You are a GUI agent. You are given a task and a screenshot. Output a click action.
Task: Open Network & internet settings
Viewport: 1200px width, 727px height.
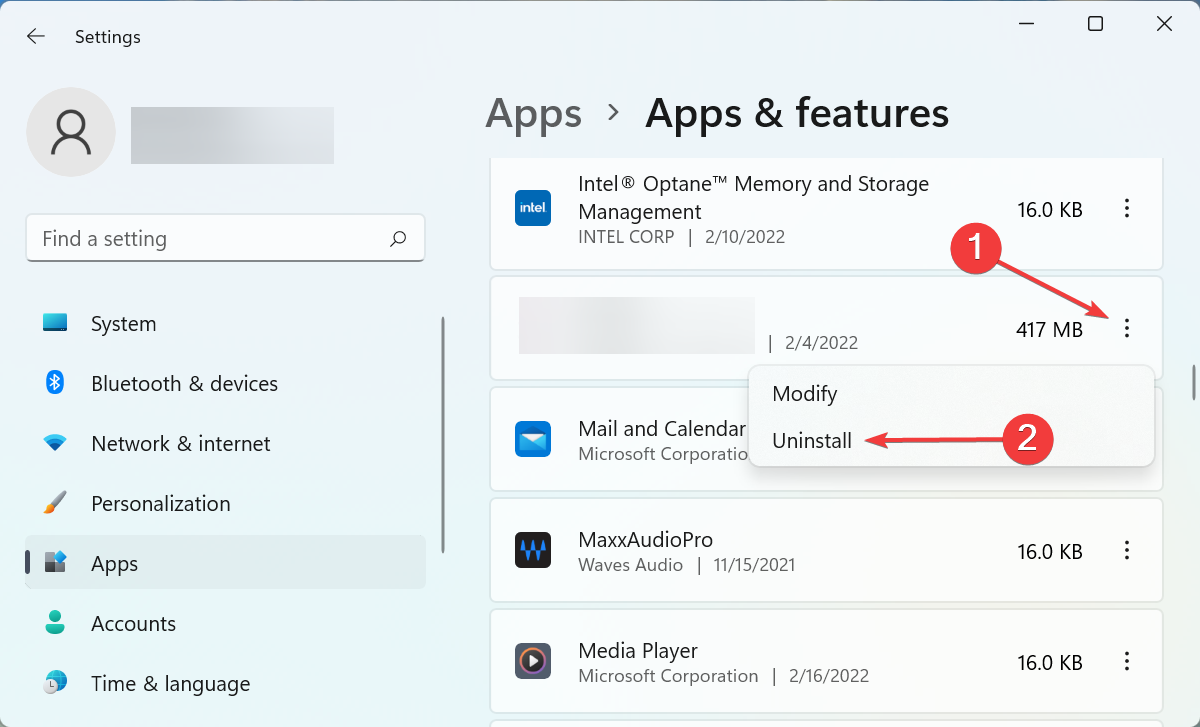tap(55, 443)
